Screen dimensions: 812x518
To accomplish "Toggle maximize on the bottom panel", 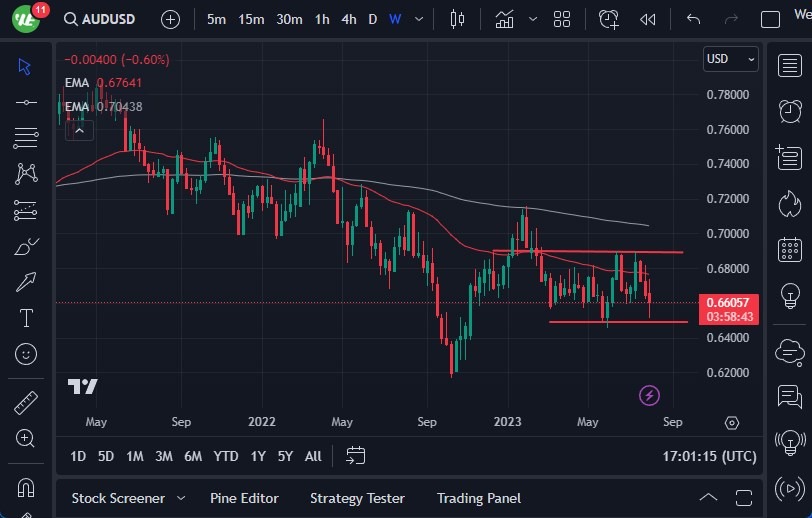I will pyautogui.click(x=742, y=498).
